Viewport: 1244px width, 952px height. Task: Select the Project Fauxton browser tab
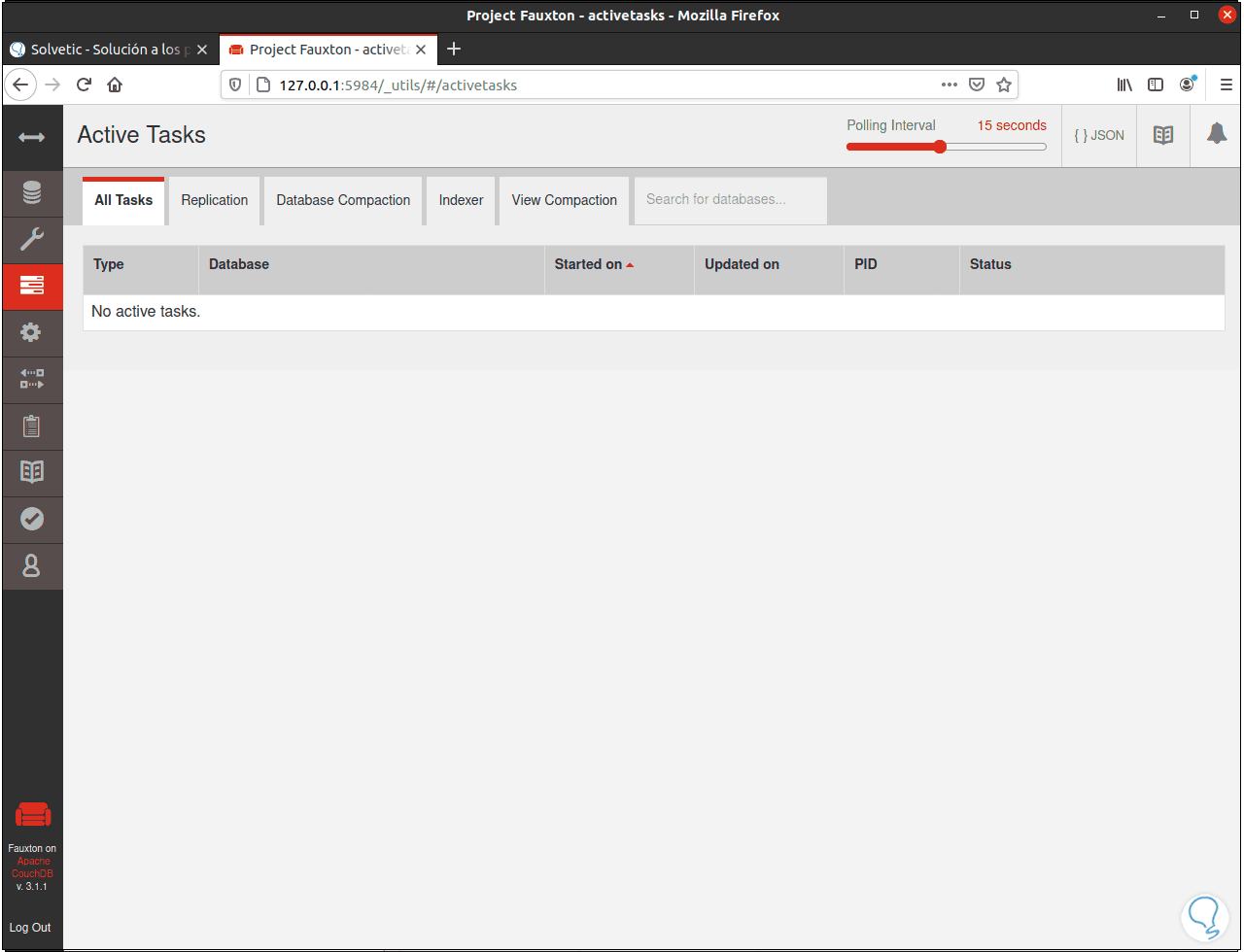pyautogui.click(x=328, y=50)
